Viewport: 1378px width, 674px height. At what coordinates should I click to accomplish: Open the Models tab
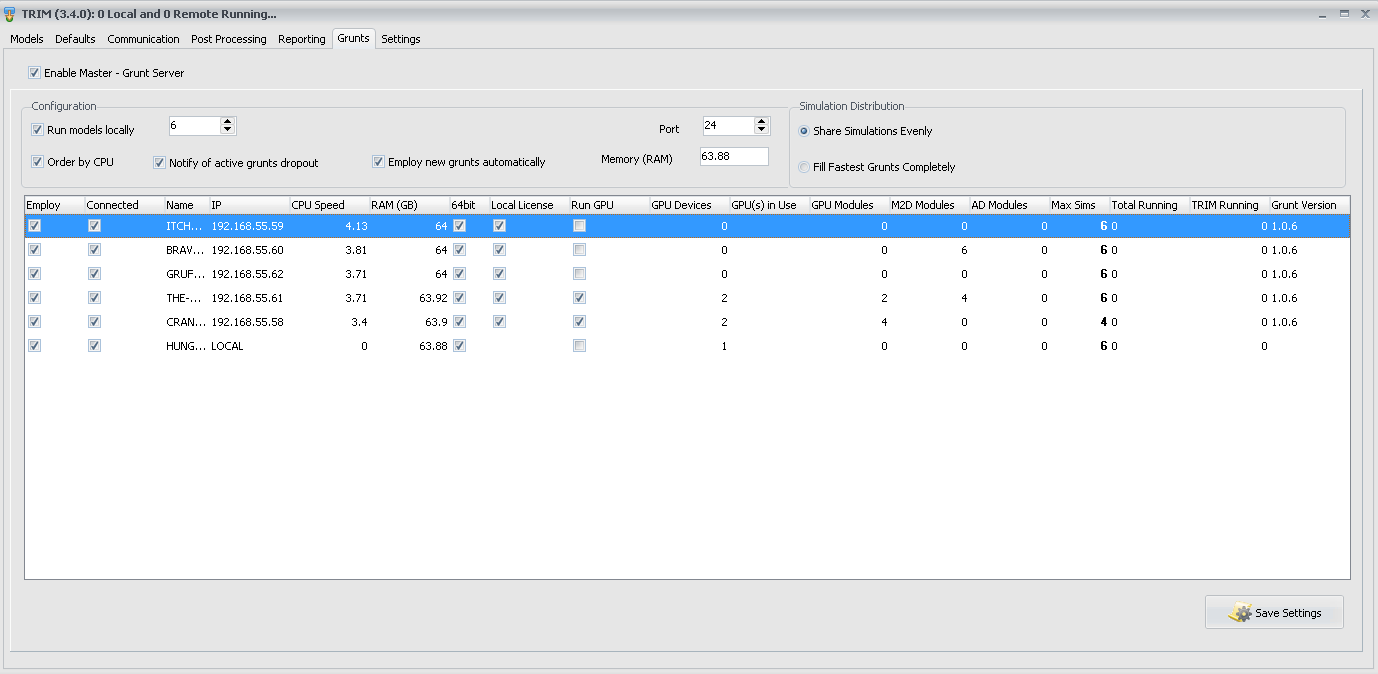click(27, 39)
